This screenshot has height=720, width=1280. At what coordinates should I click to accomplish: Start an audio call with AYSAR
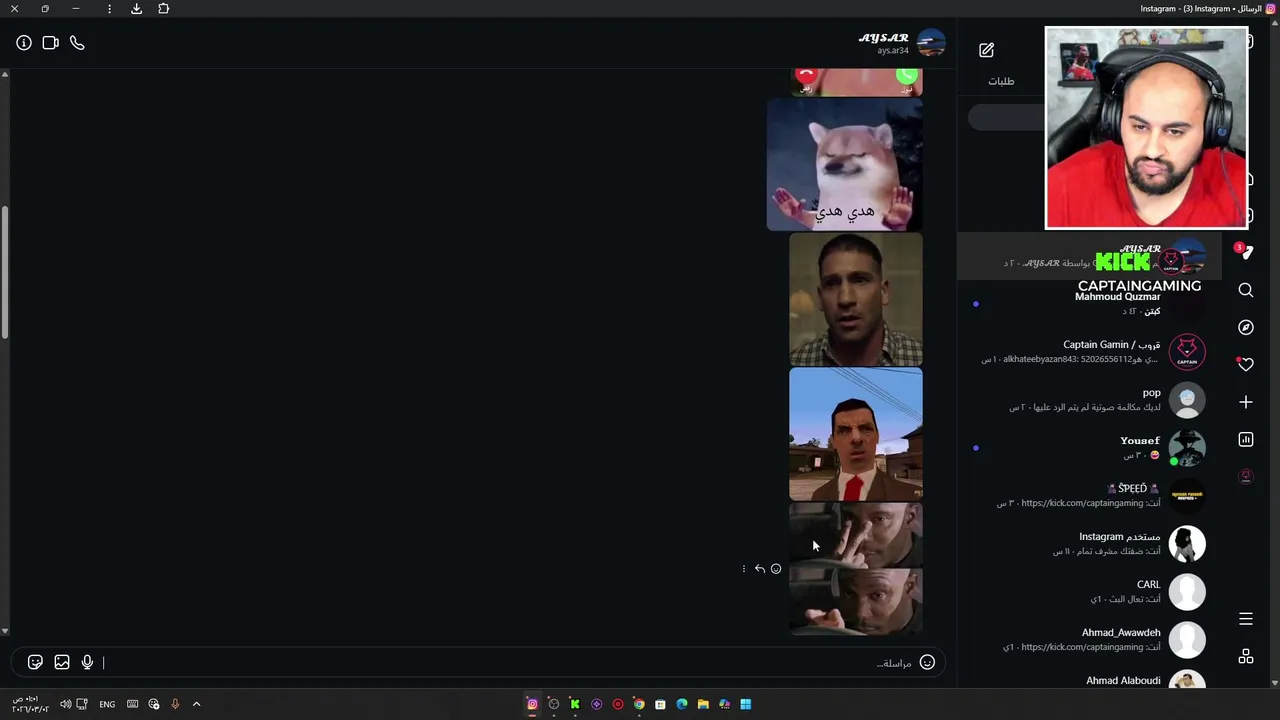[x=77, y=43]
